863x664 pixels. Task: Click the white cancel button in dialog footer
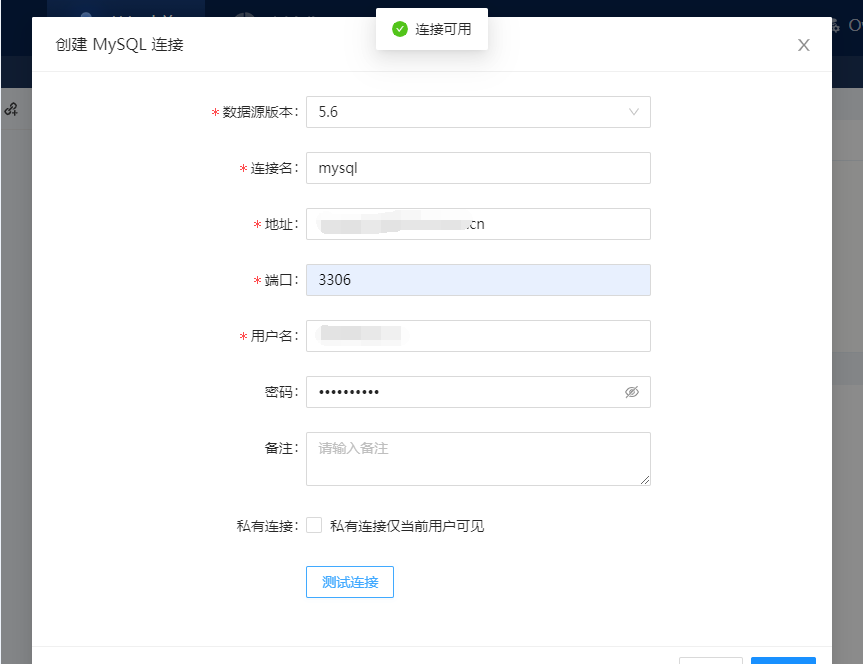pos(710,660)
